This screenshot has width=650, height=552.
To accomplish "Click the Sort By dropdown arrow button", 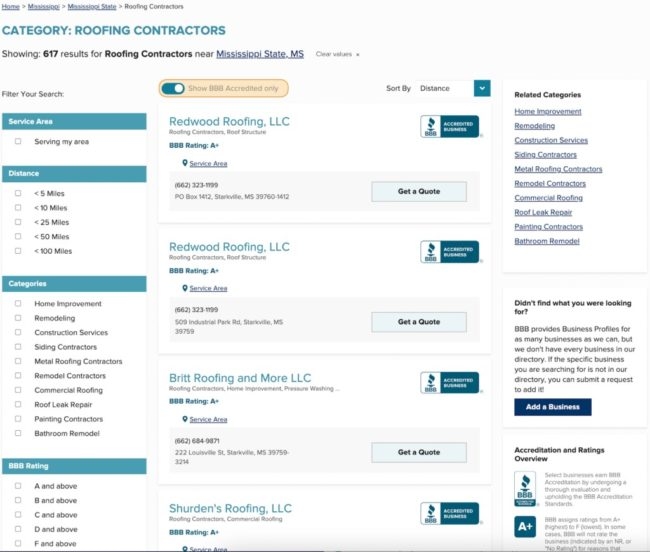I will coord(482,88).
